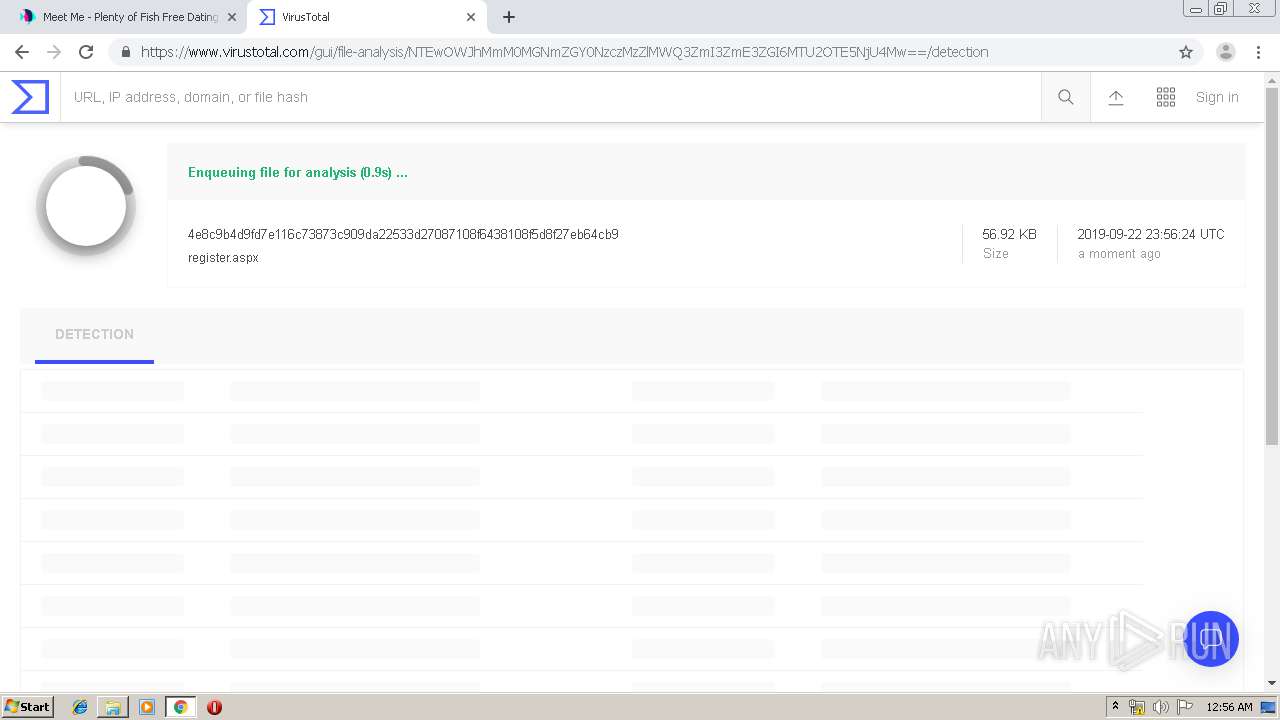Screen dimensions: 1280x720
Task: Reload the current page
Action: [86, 52]
